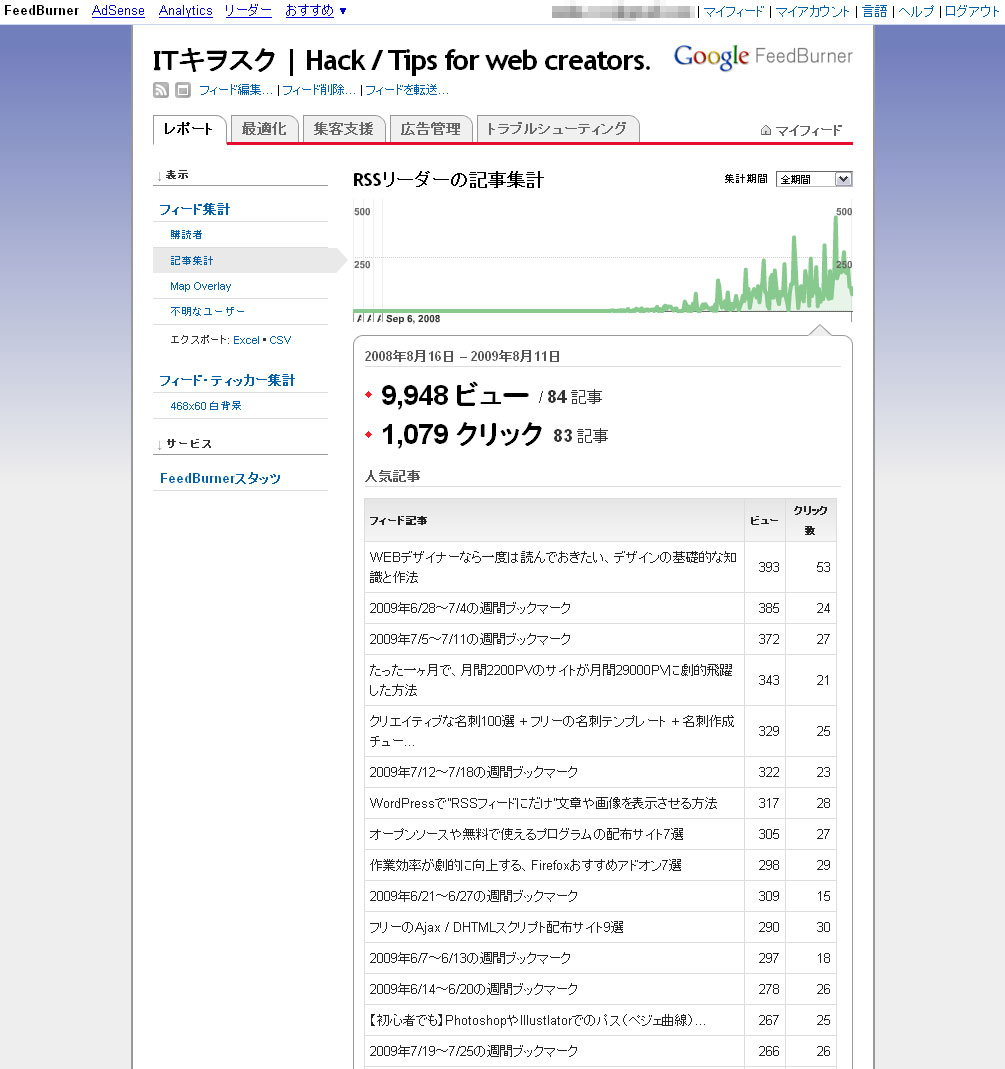Open FeedBurnerスタッツ service link
Screen dimensions: 1005x1069
coord(220,479)
